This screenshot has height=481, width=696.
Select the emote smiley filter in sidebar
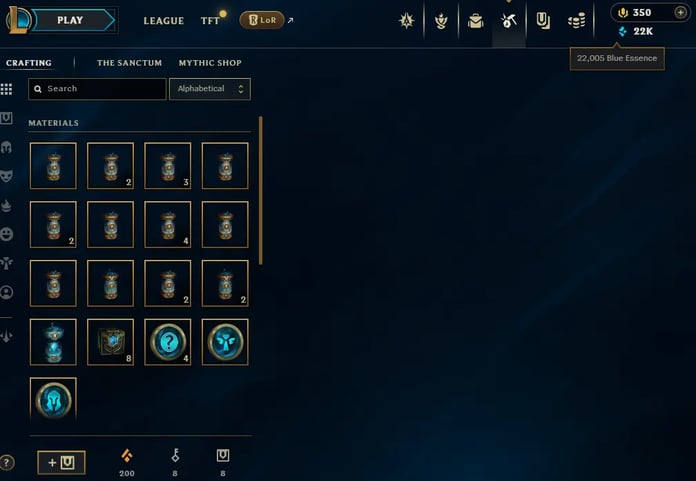coord(6,234)
